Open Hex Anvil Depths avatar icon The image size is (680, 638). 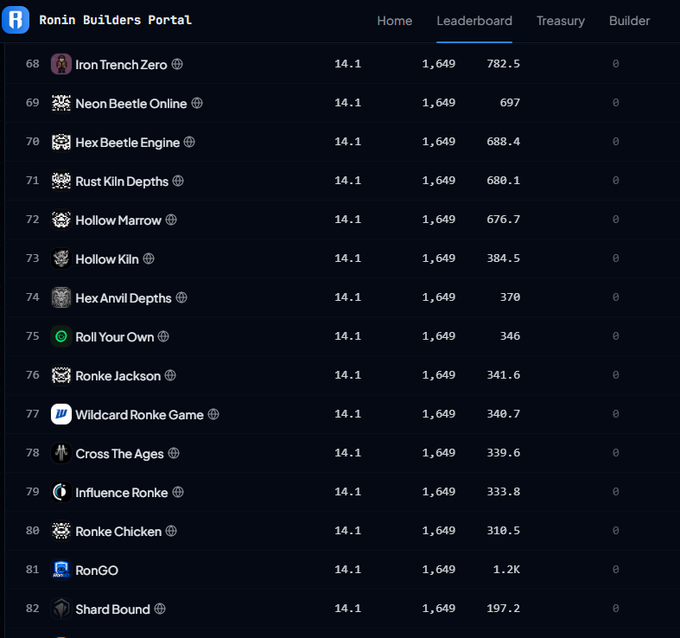click(61, 298)
